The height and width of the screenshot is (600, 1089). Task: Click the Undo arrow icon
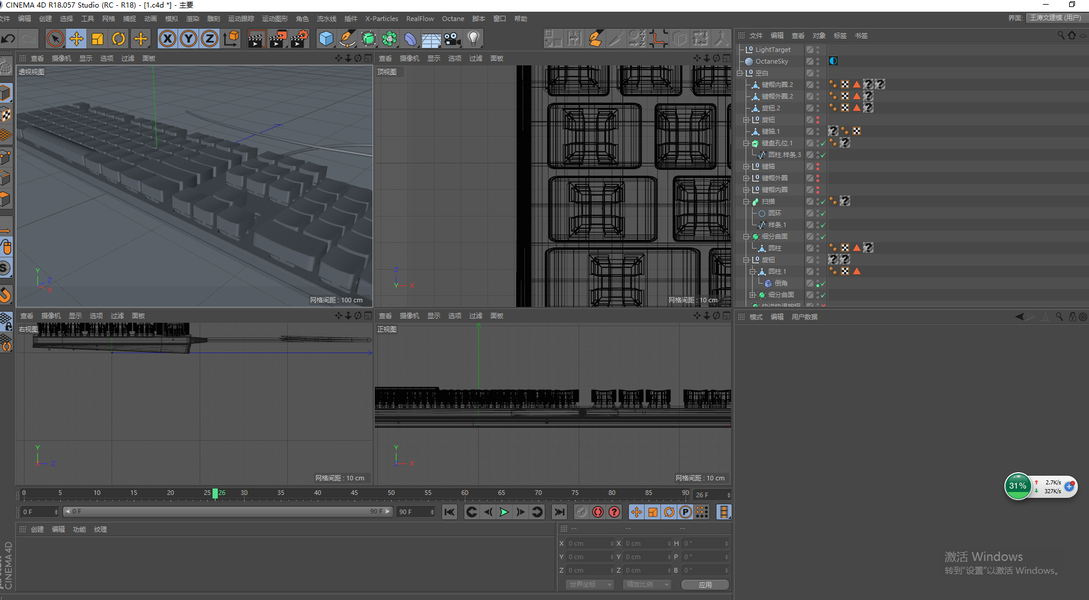8,39
